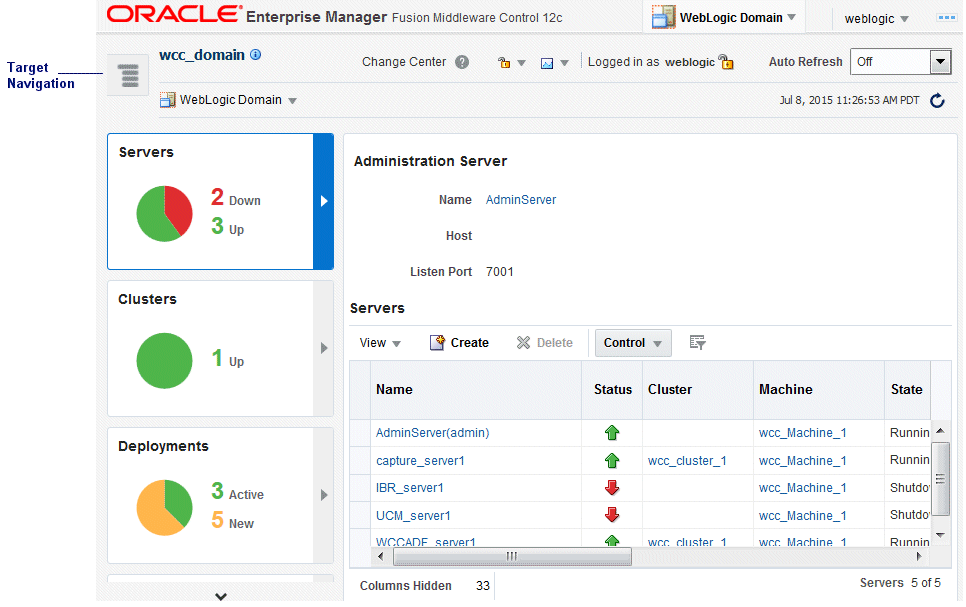Click the Change Center lock icon
Screen dimensions: 966x607
click(x=504, y=62)
